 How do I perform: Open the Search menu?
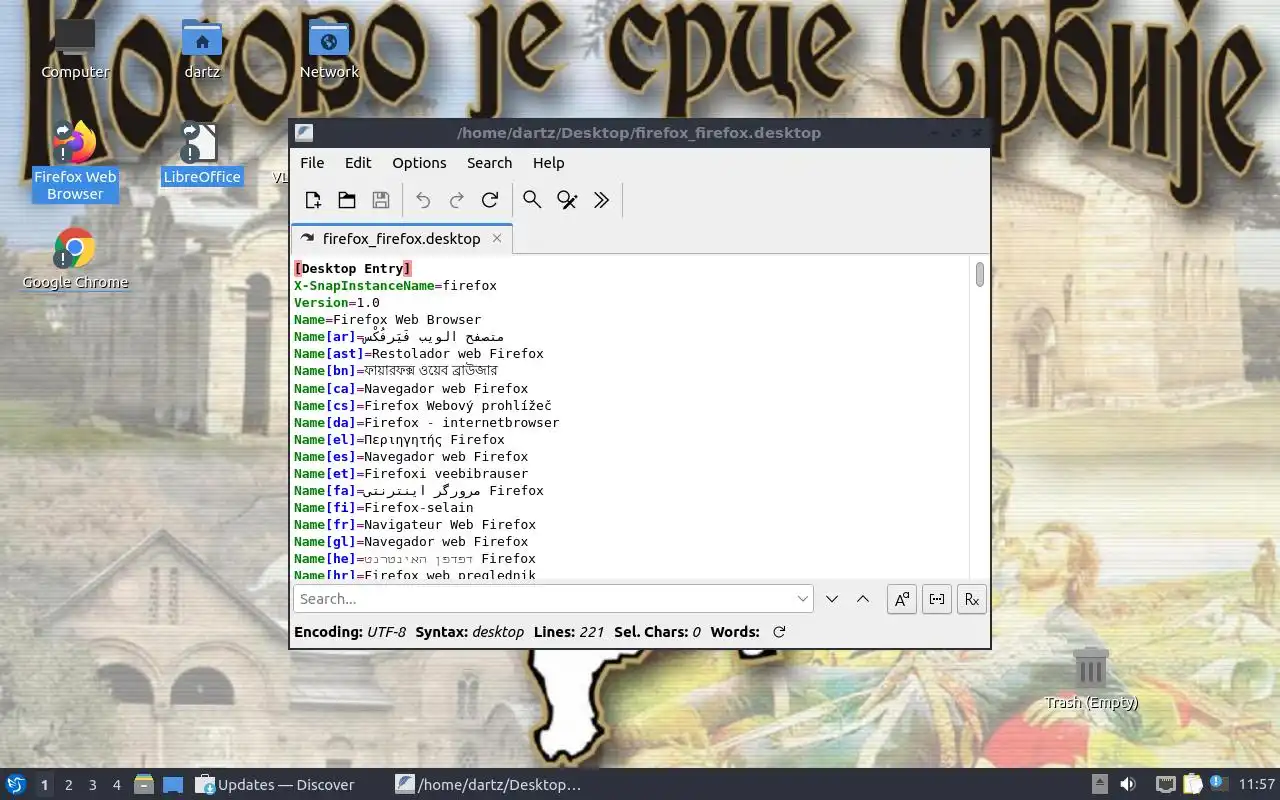(x=489, y=163)
